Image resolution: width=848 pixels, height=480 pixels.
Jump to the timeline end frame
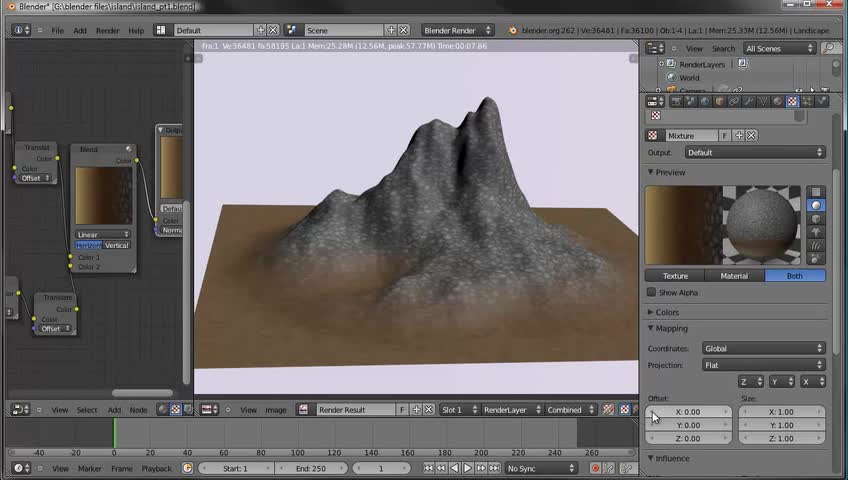pos(494,468)
